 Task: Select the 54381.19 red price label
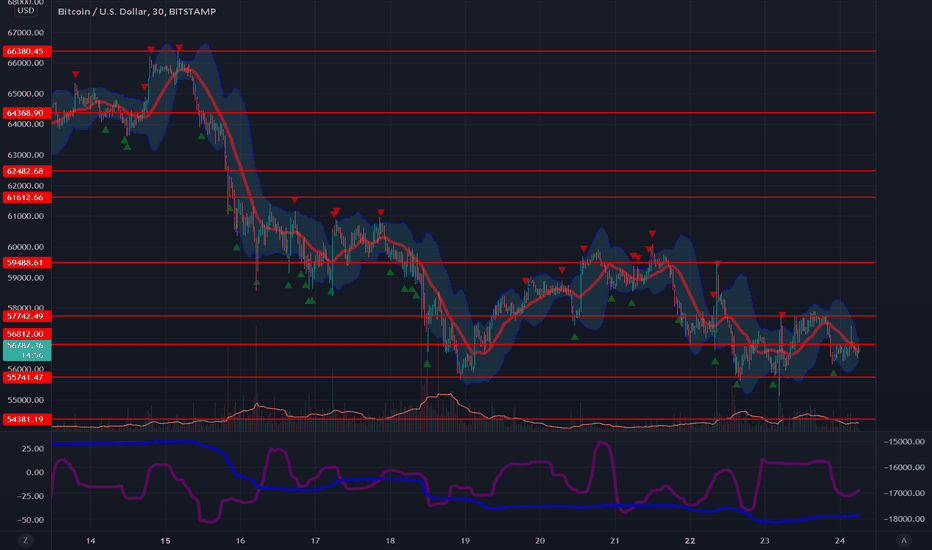(x=27, y=420)
